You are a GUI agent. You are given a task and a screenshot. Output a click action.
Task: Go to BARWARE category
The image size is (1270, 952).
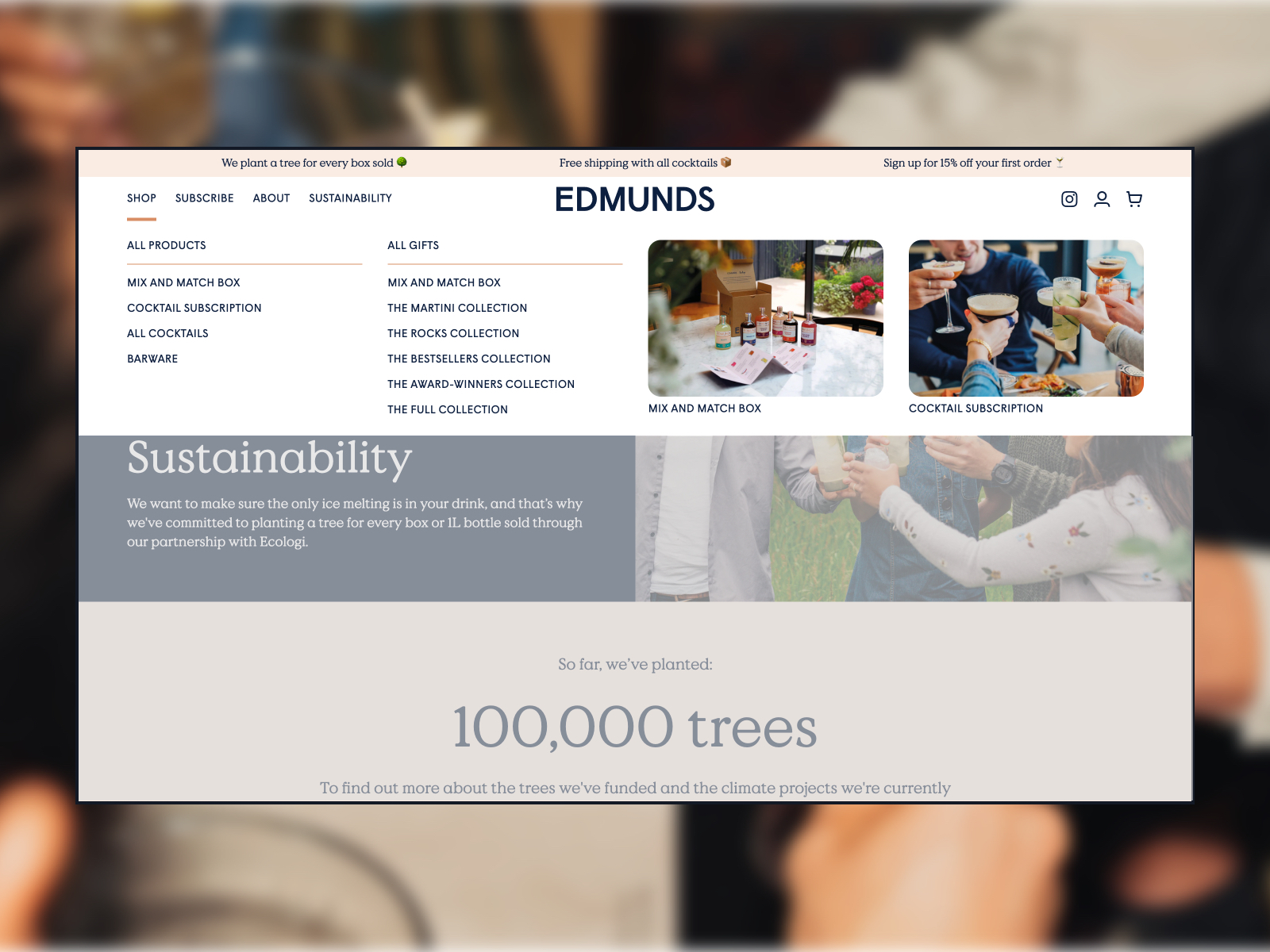click(152, 359)
